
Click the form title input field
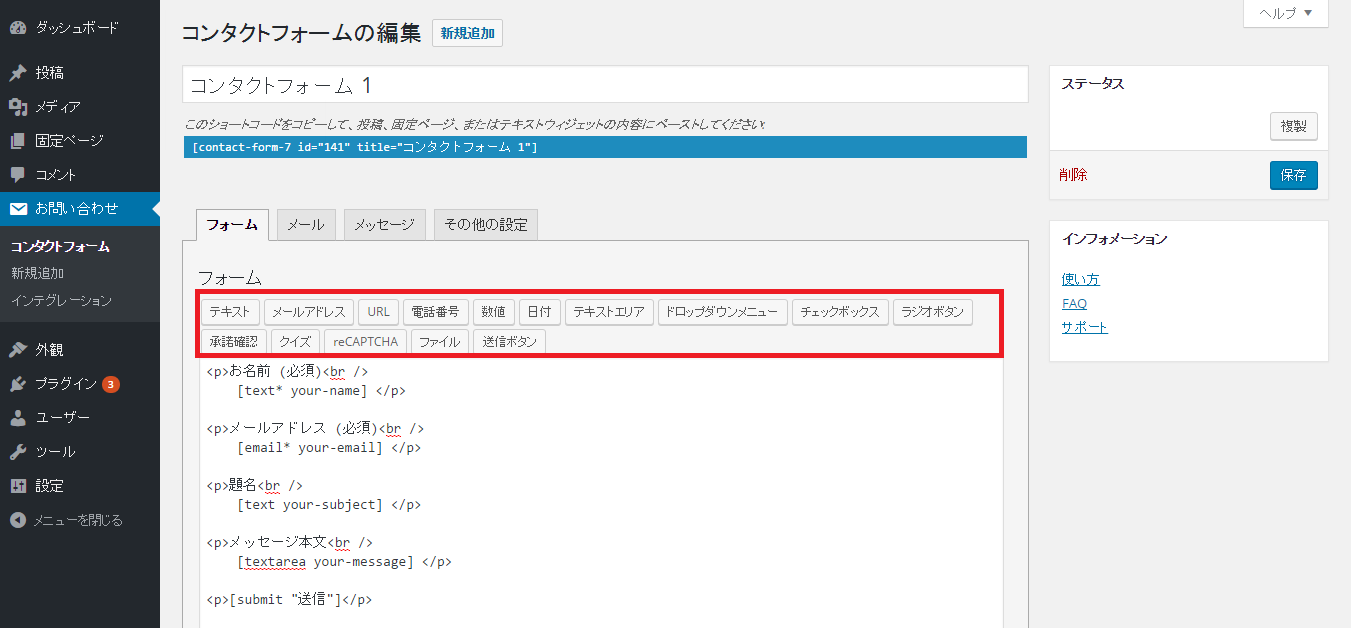[600, 84]
